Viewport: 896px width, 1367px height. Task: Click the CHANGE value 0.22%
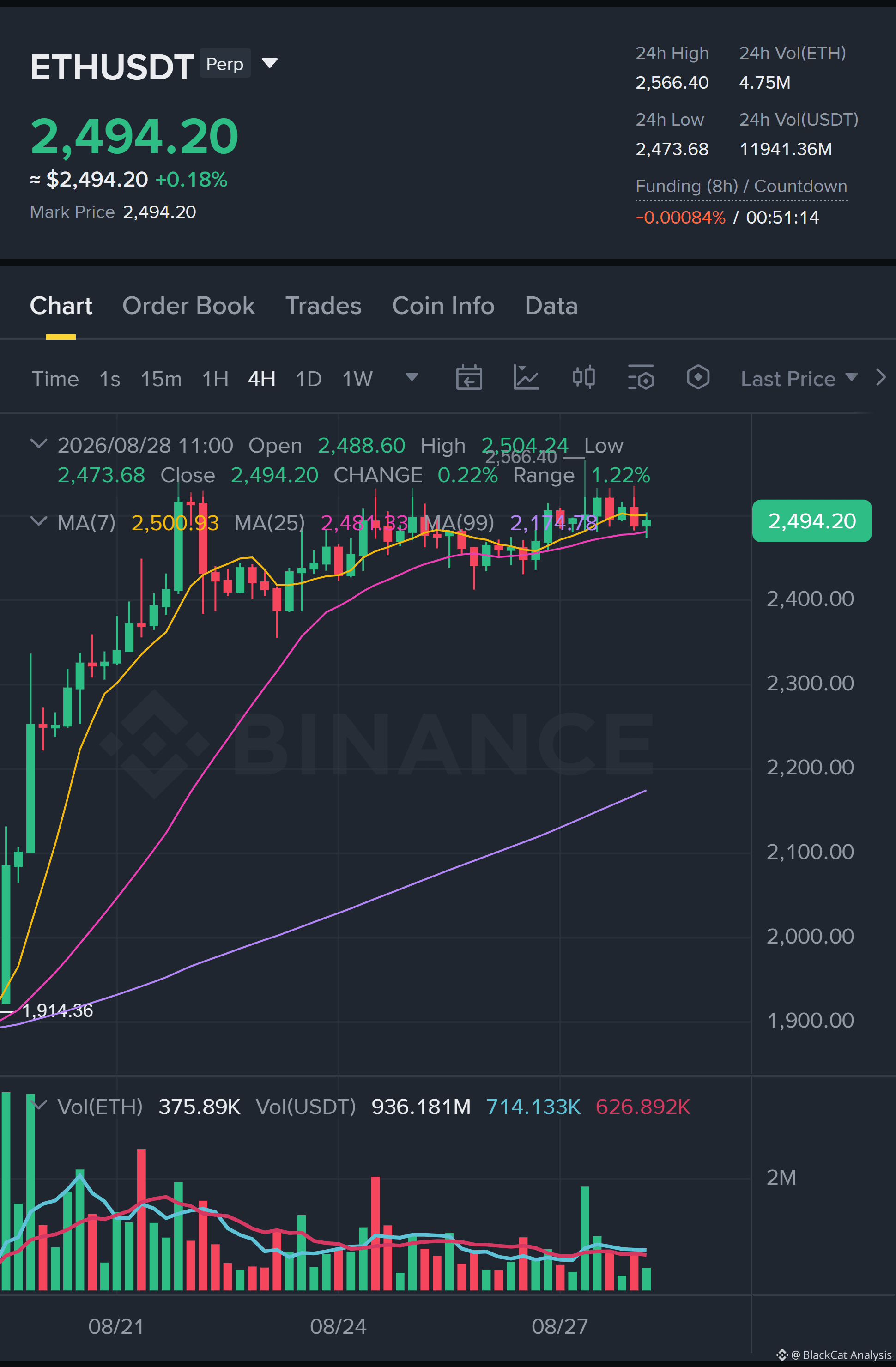click(467, 475)
